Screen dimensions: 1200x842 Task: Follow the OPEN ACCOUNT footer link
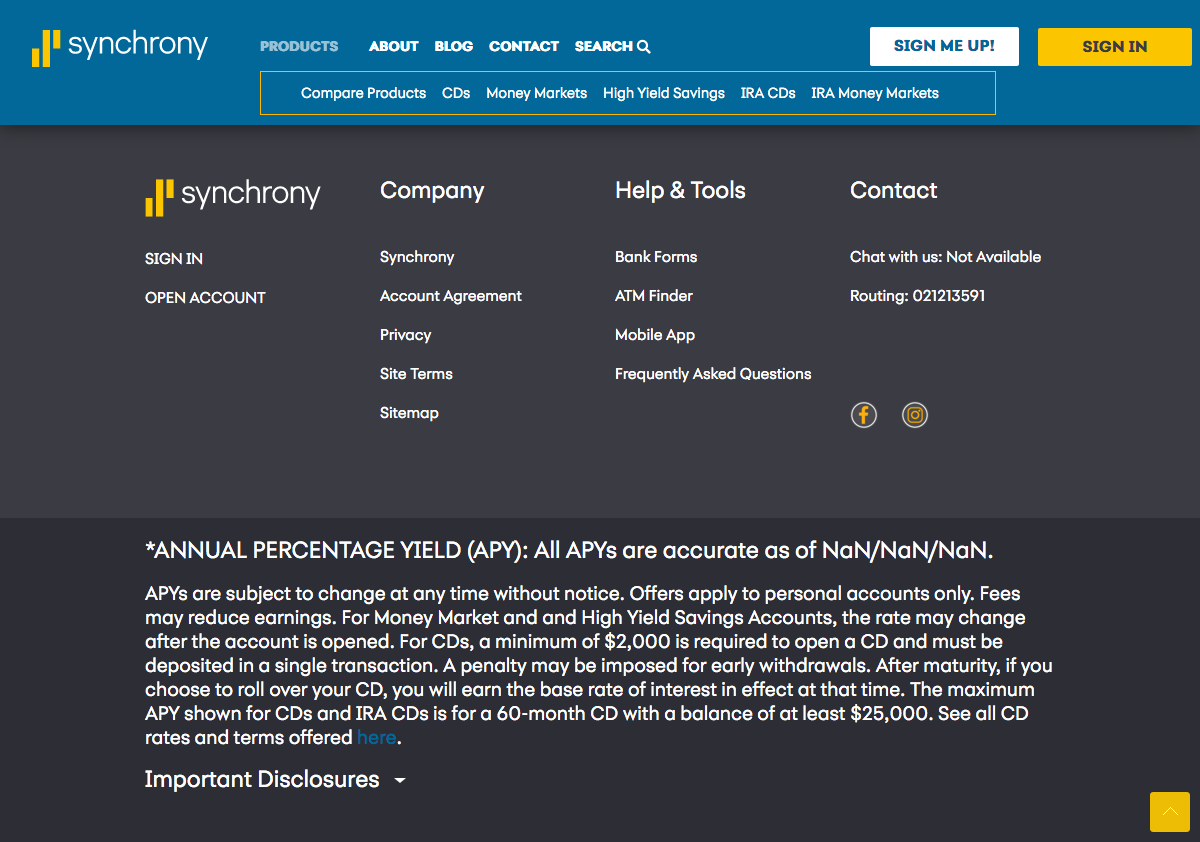tap(205, 297)
